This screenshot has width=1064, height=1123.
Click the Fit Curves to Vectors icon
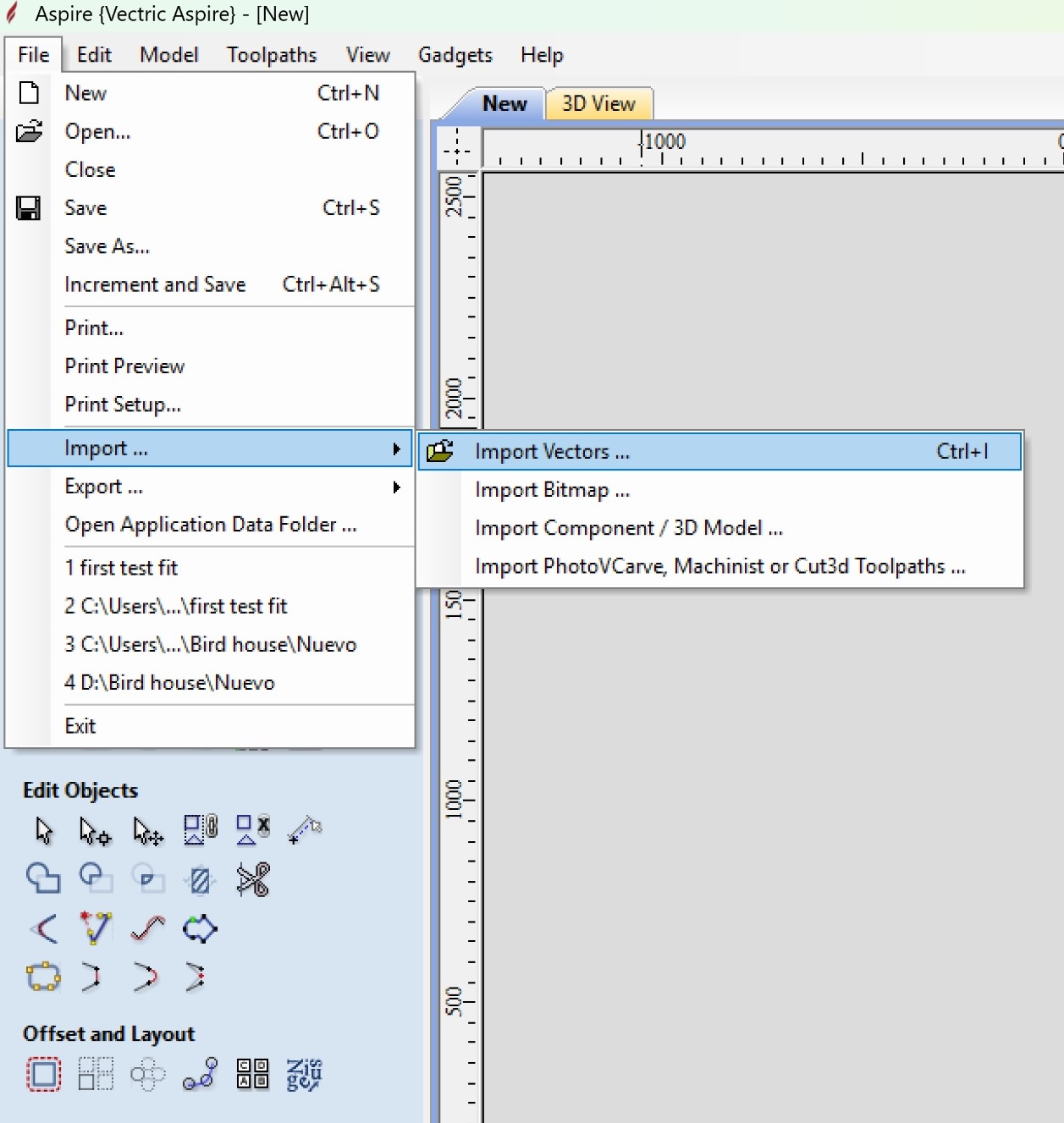pyautogui.click(x=96, y=928)
